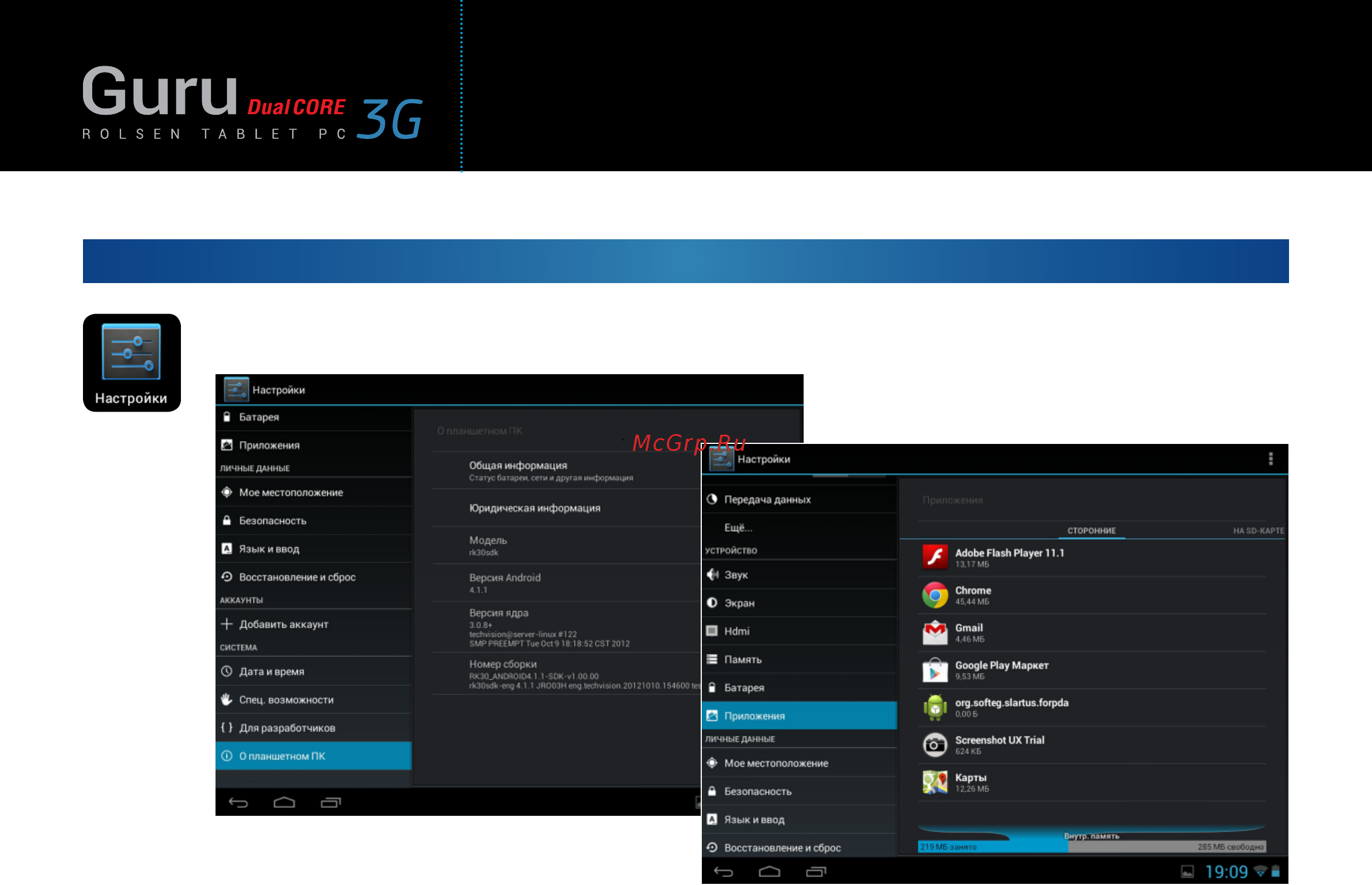Open Экран settings
1372x885 pixels.
pyautogui.click(x=799, y=603)
